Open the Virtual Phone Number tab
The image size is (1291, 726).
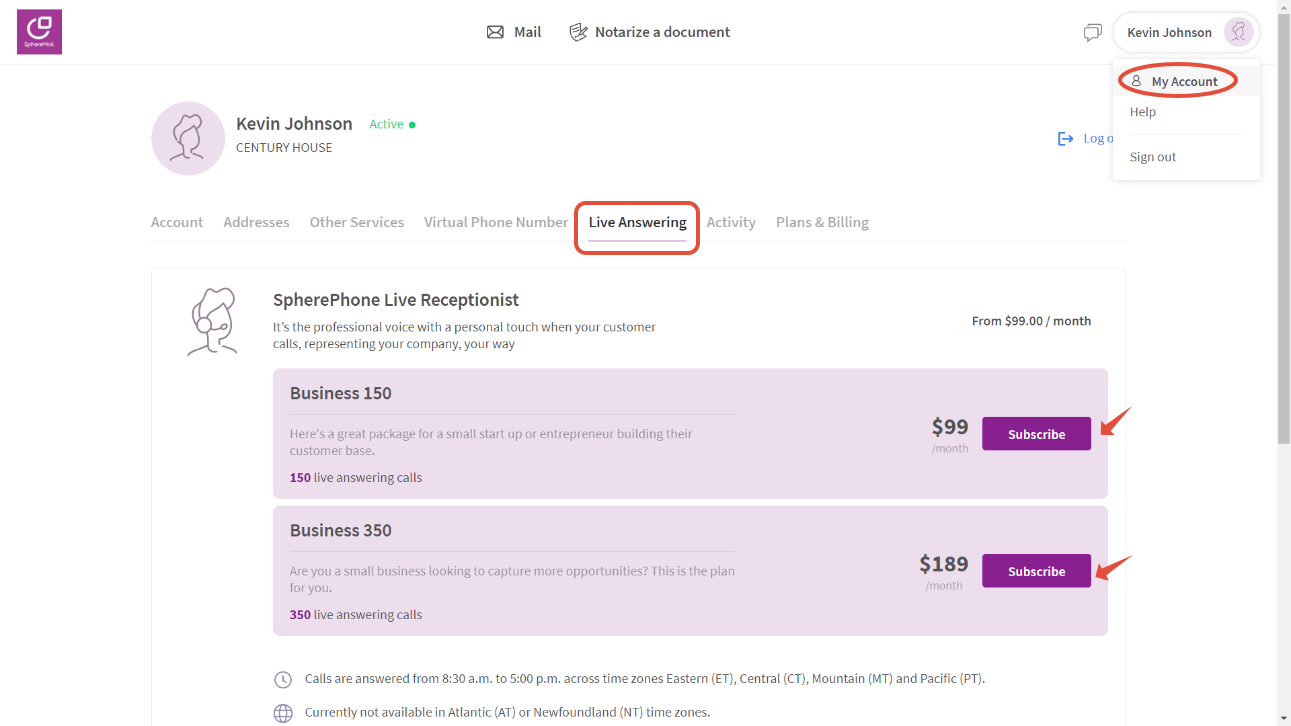pyautogui.click(x=496, y=222)
